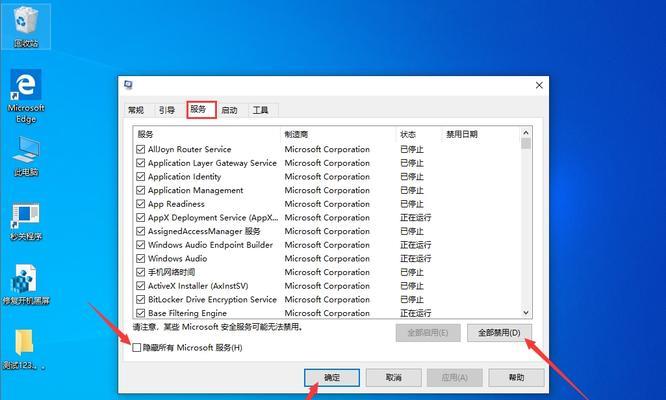Sort by the 状态 column header
Viewport: 666px width, 400px height.
[419, 134]
